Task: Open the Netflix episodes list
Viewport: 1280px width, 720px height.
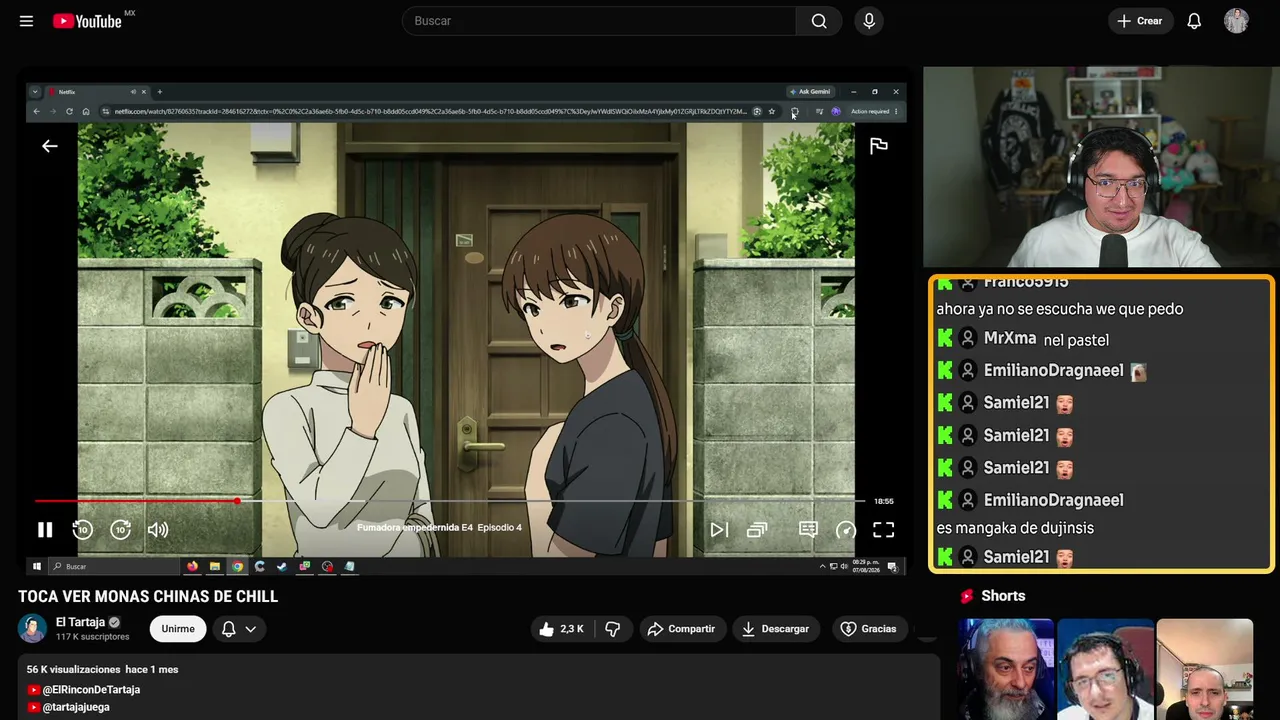Action: [757, 530]
